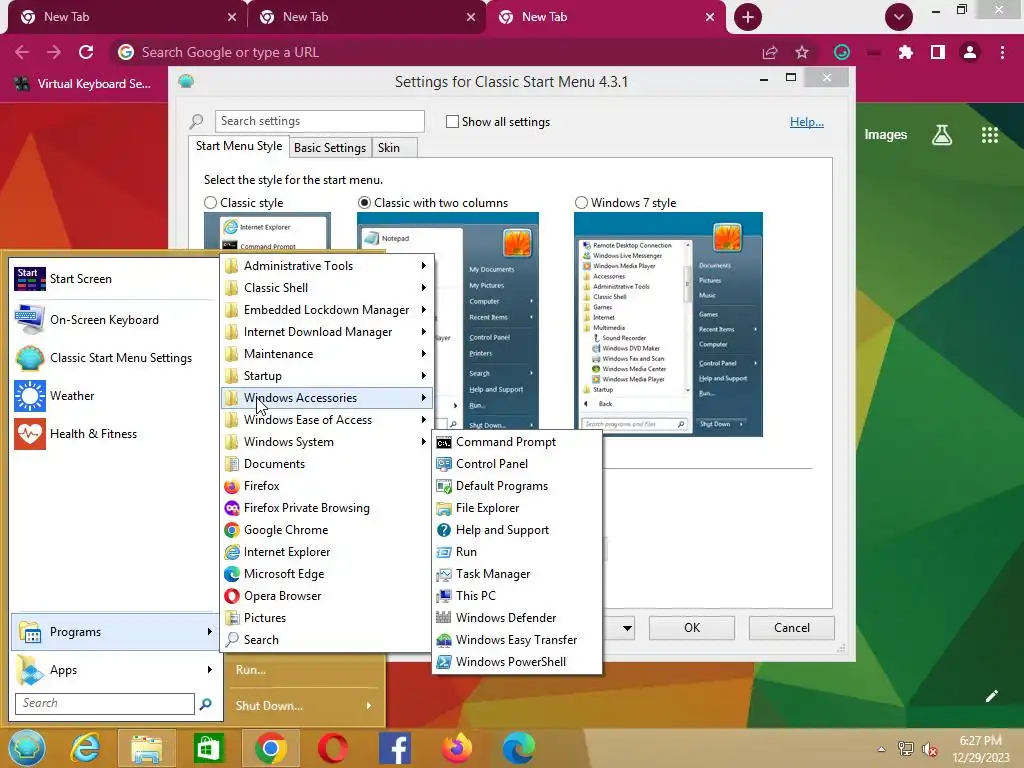Select the Windows 7 style radio button
Viewport: 1024px width, 768px height.
click(581, 202)
